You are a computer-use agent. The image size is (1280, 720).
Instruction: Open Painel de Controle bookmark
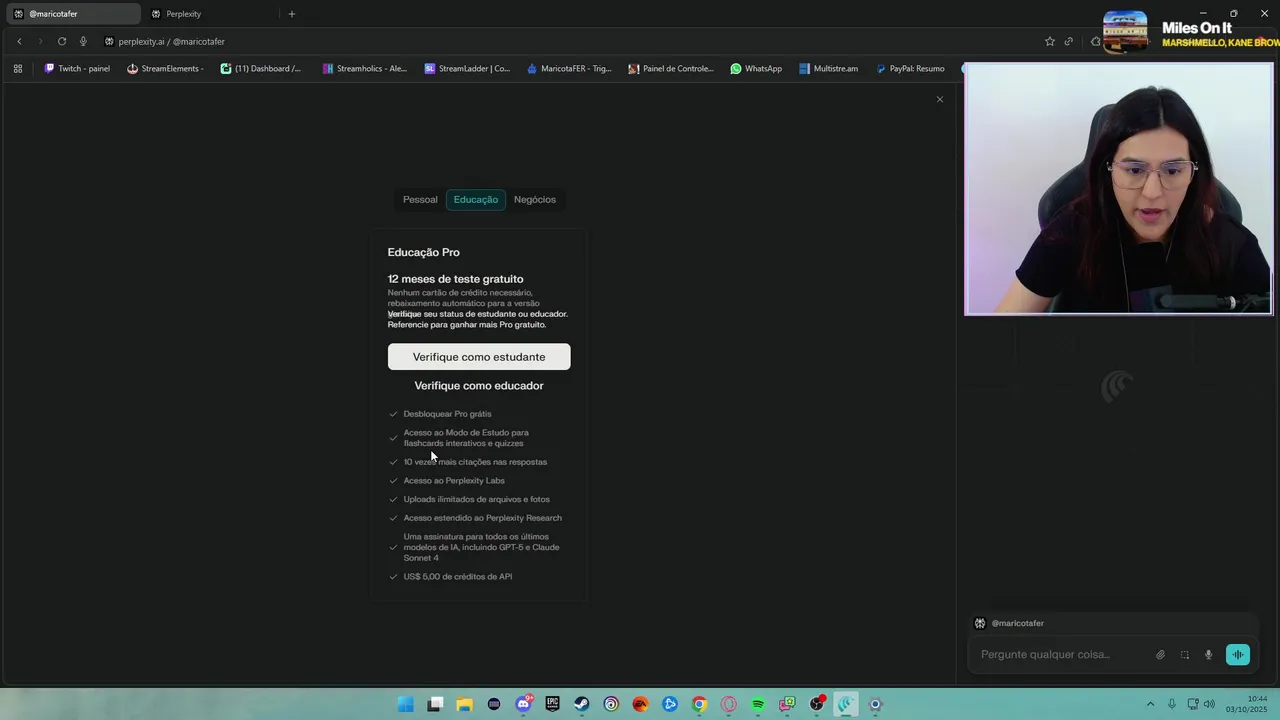(671, 69)
